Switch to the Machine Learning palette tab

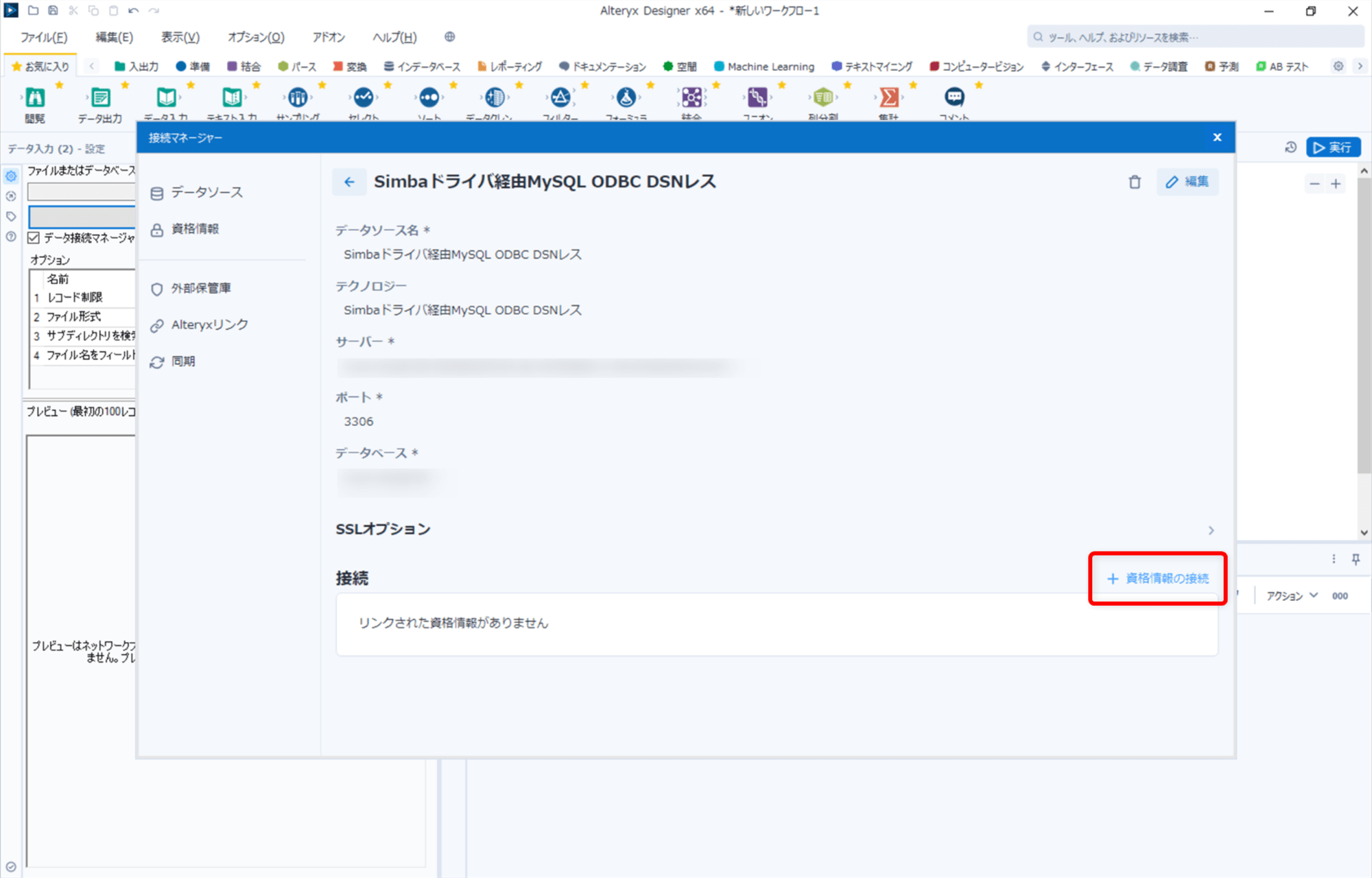(x=764, y=66)
